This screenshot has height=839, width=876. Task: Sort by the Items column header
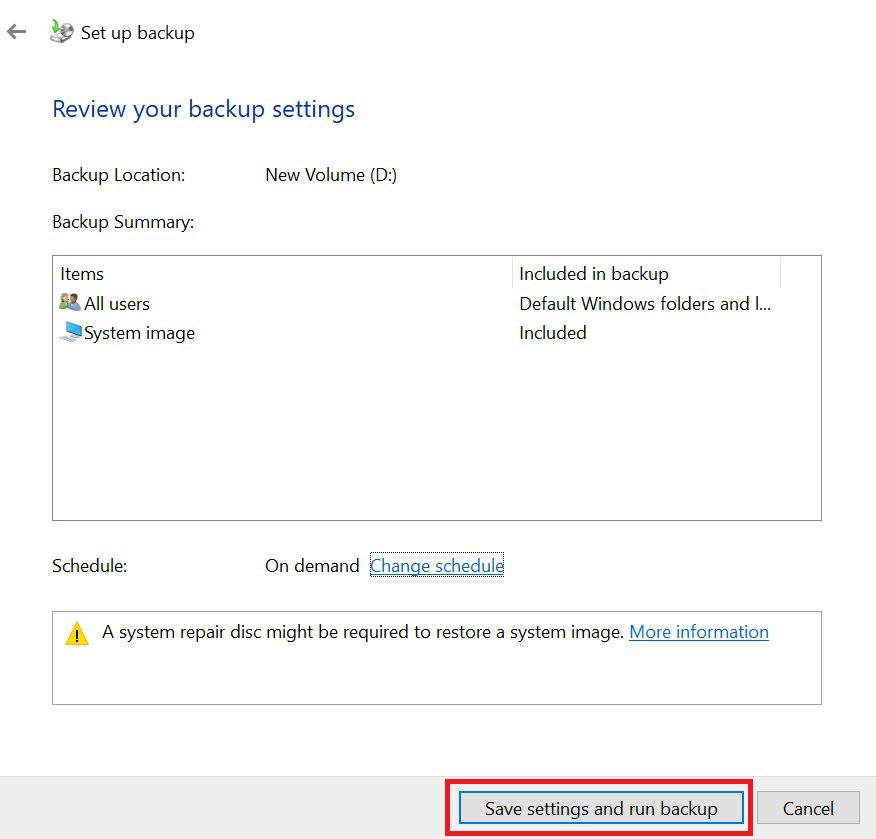pyautogui.click(x=283, y=274)
